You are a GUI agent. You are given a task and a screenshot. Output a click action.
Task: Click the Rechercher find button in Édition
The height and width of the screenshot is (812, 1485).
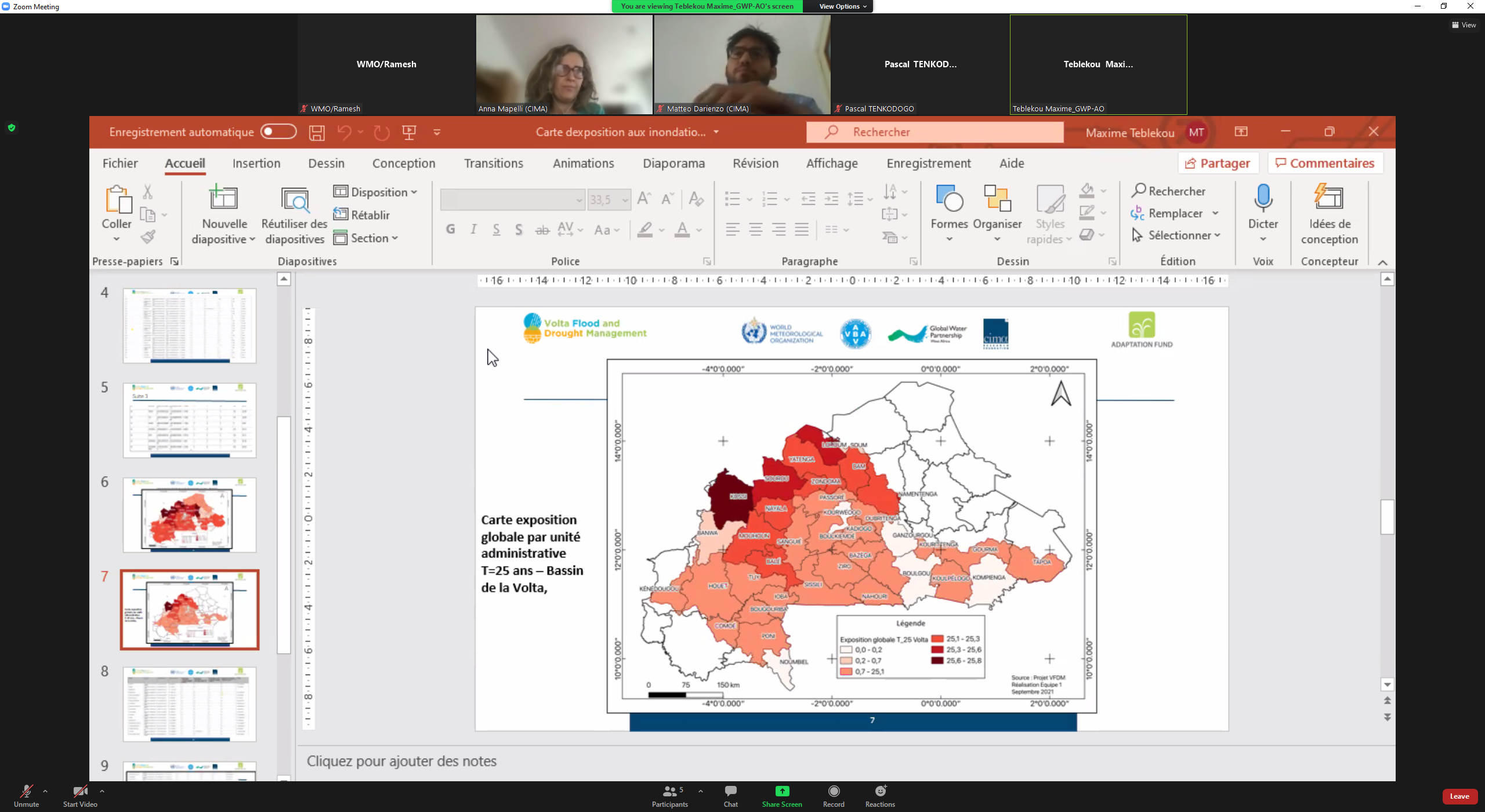[x=1169, y=191]
